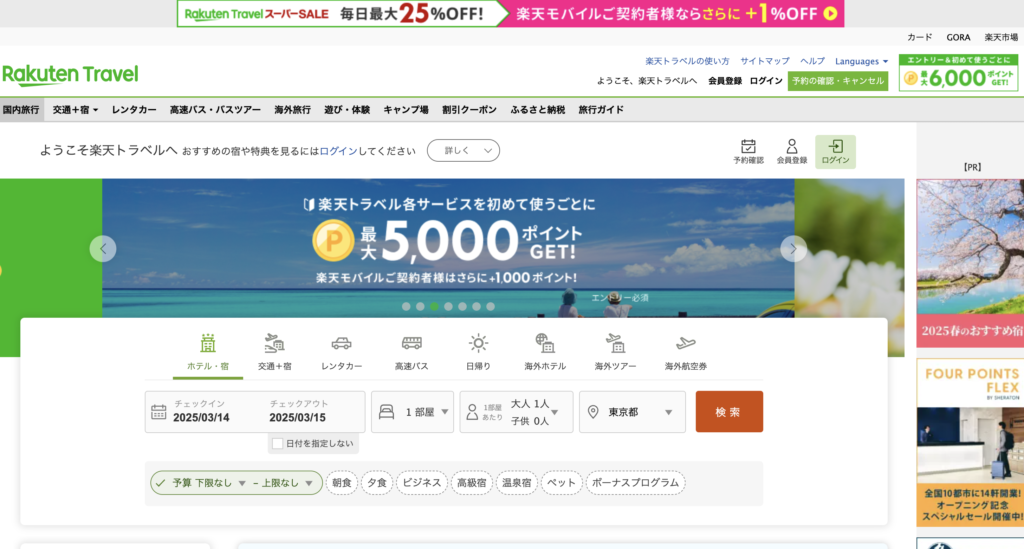The width and height of the screenshot is (1024, 549).
Task: Toggle the ボーナスプログラム filter chip
Action: pos(635,483)
